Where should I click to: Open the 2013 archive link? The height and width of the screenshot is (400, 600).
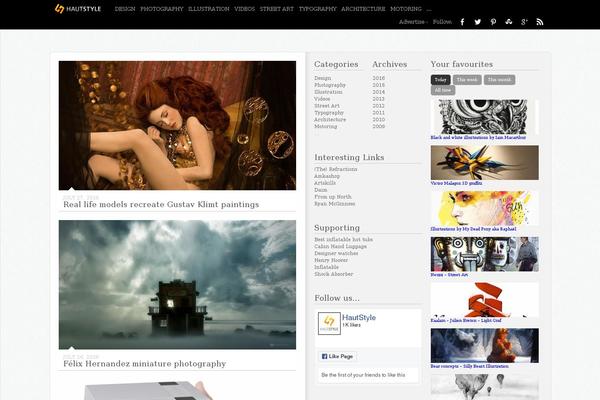pos(379,99)
